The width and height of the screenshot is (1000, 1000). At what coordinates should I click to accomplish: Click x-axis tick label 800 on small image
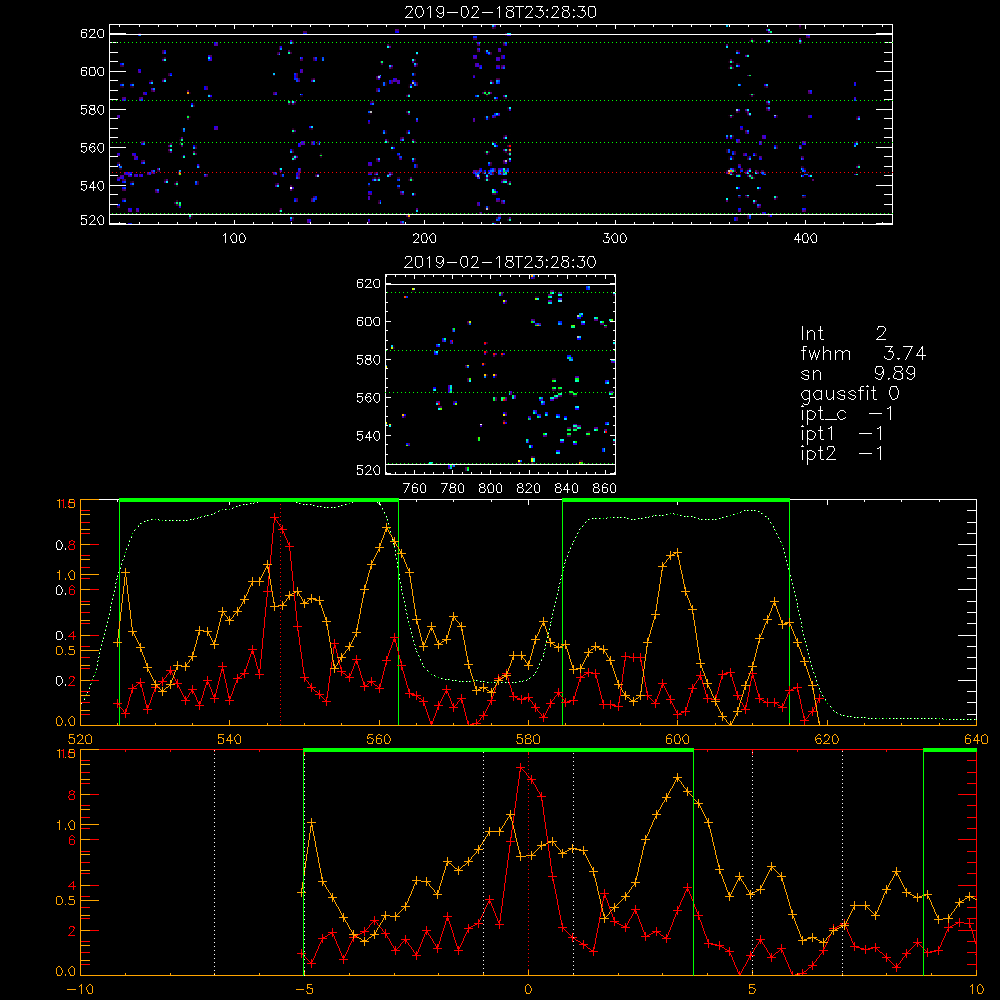click(490, 489)
